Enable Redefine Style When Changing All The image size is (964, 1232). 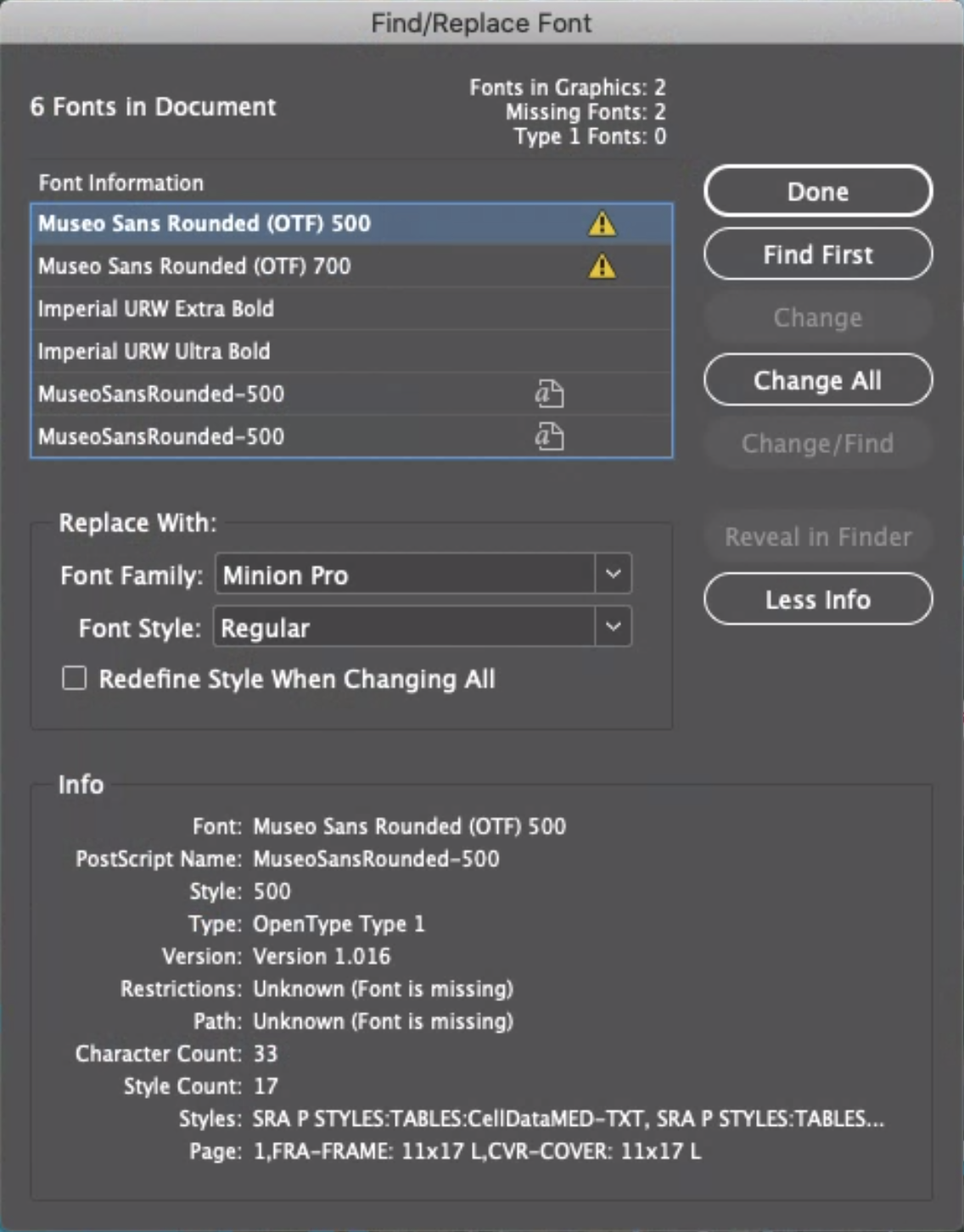coord(74,678)
